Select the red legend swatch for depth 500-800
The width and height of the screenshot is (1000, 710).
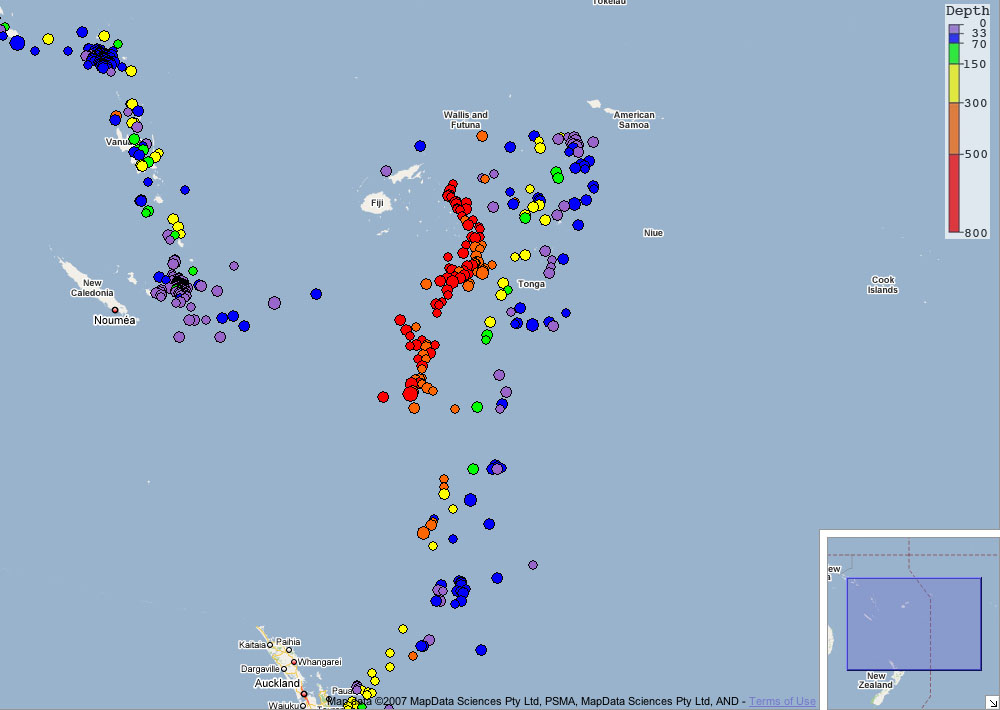(955, 193)
